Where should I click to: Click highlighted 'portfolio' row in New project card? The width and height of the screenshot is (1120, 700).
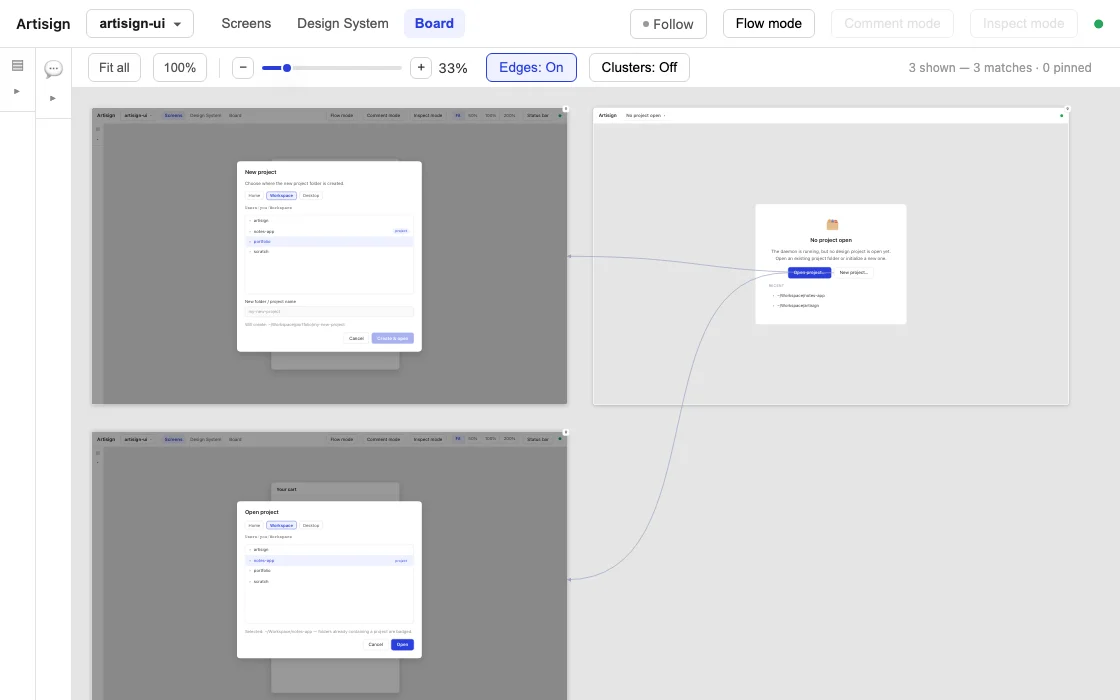click(329, 241)
